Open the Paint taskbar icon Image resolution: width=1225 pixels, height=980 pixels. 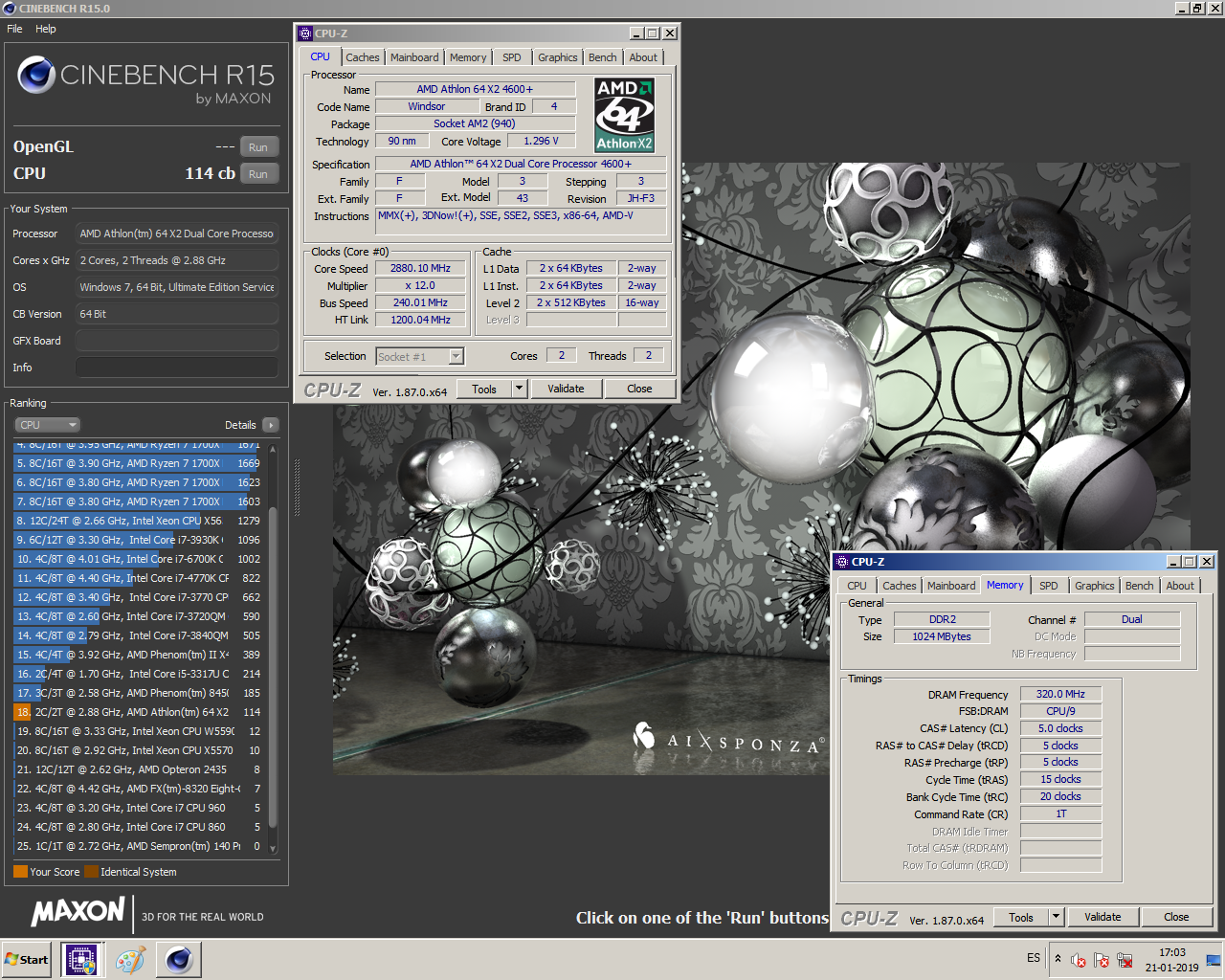tap(130, 959)
